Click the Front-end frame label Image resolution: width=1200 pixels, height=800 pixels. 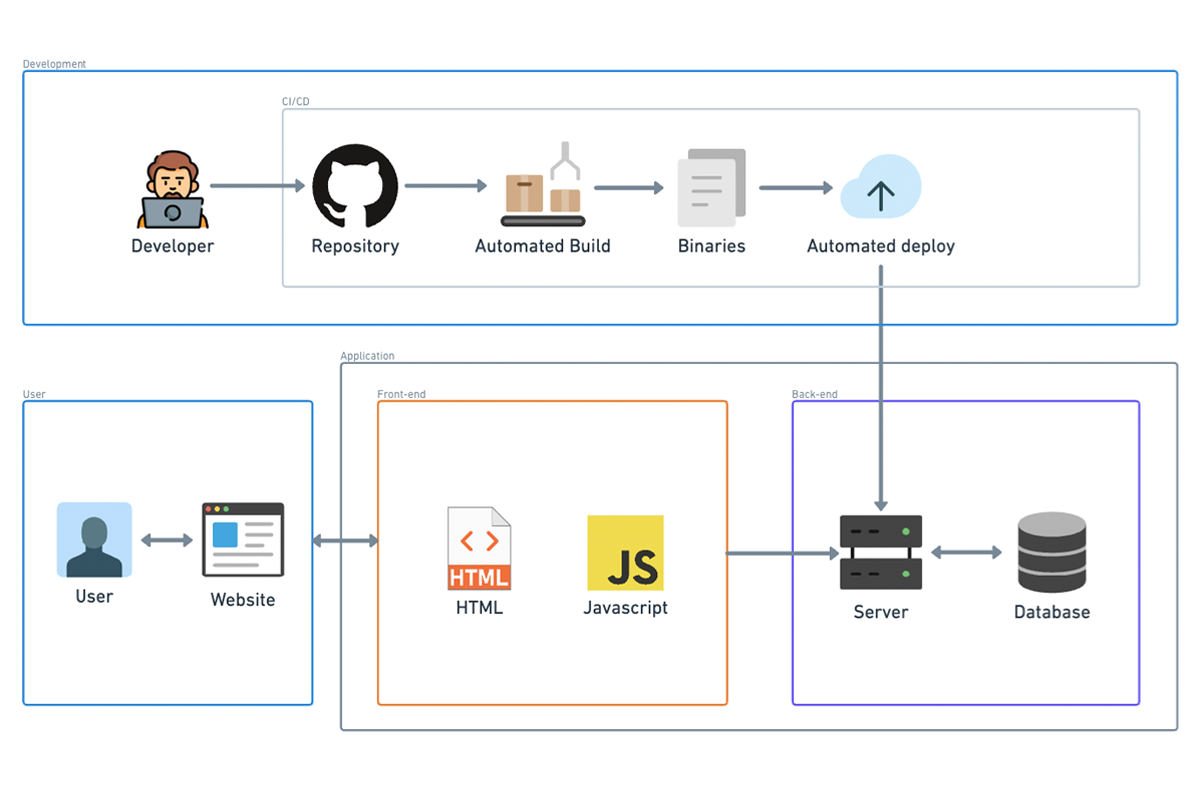[401, 394]
